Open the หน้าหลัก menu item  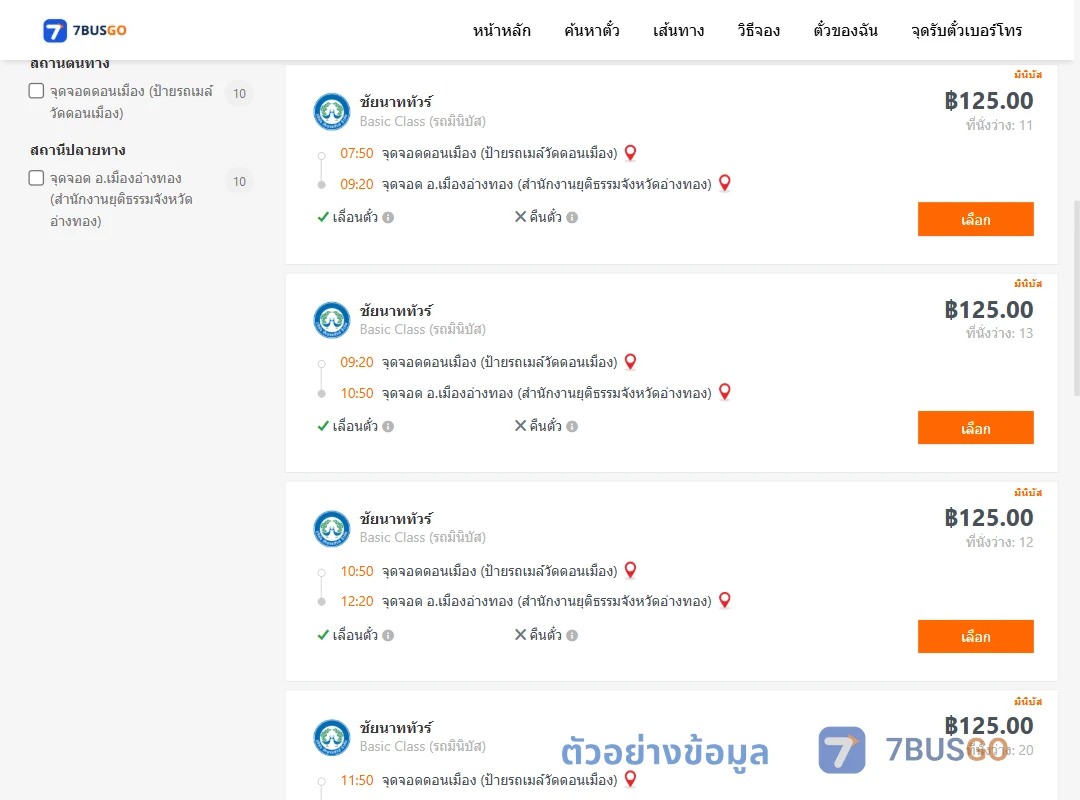(501, 30)
